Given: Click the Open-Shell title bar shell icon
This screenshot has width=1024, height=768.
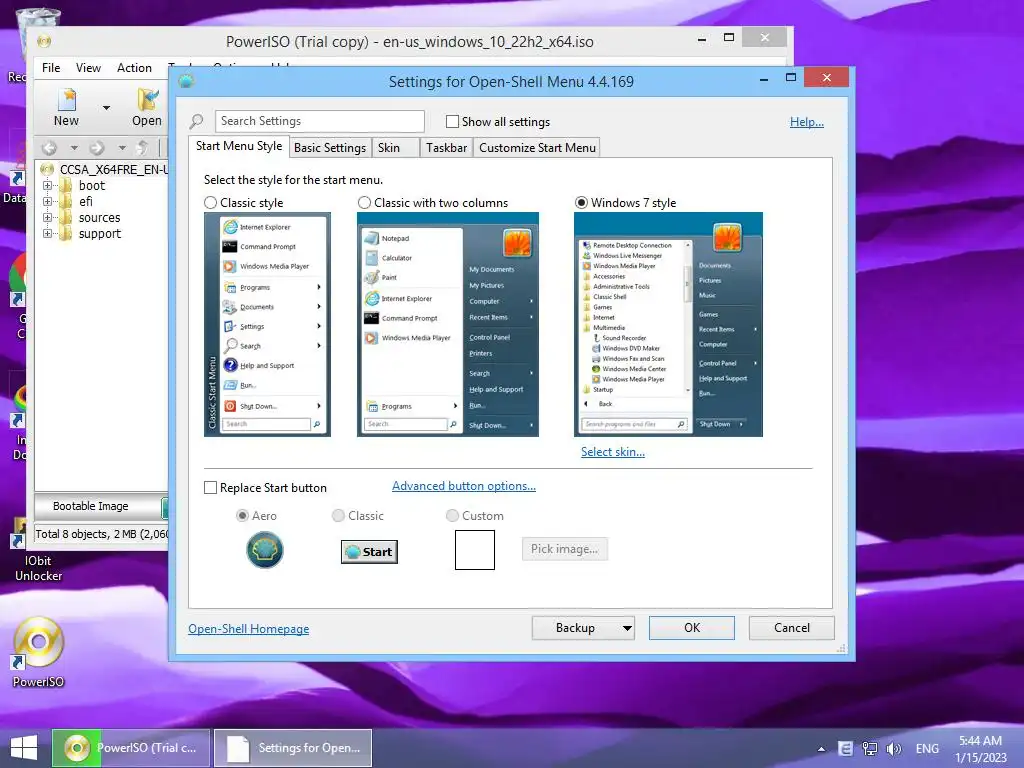Looking at the screenshot, I should pos(186,81).
